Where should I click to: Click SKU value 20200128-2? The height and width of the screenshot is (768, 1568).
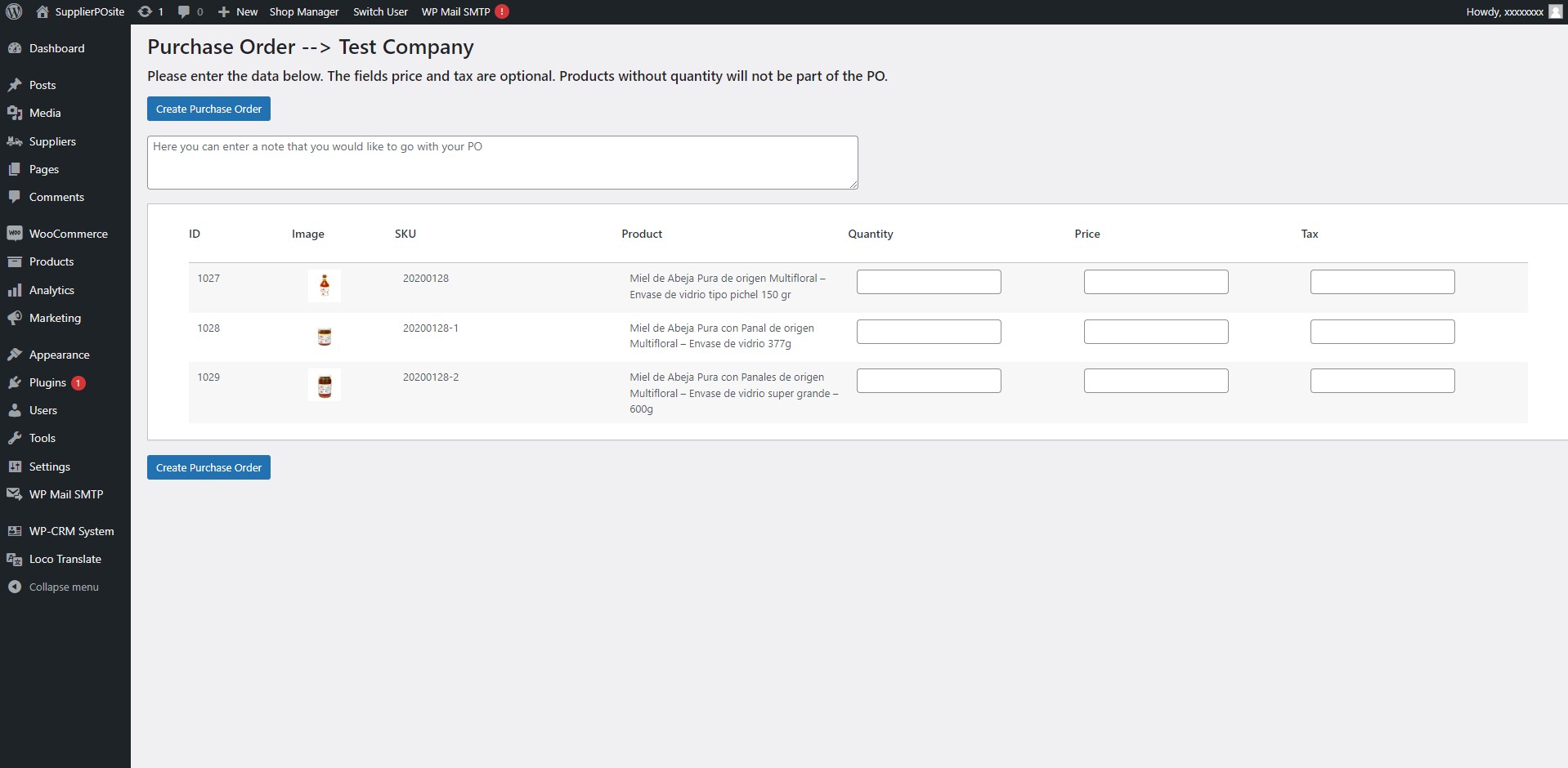click(x=431, y=377)
